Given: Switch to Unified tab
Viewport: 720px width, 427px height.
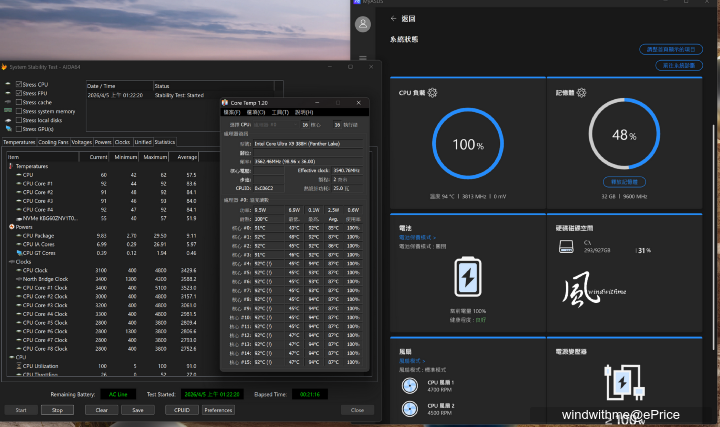Looking at the screenshot, I should 143,142.
